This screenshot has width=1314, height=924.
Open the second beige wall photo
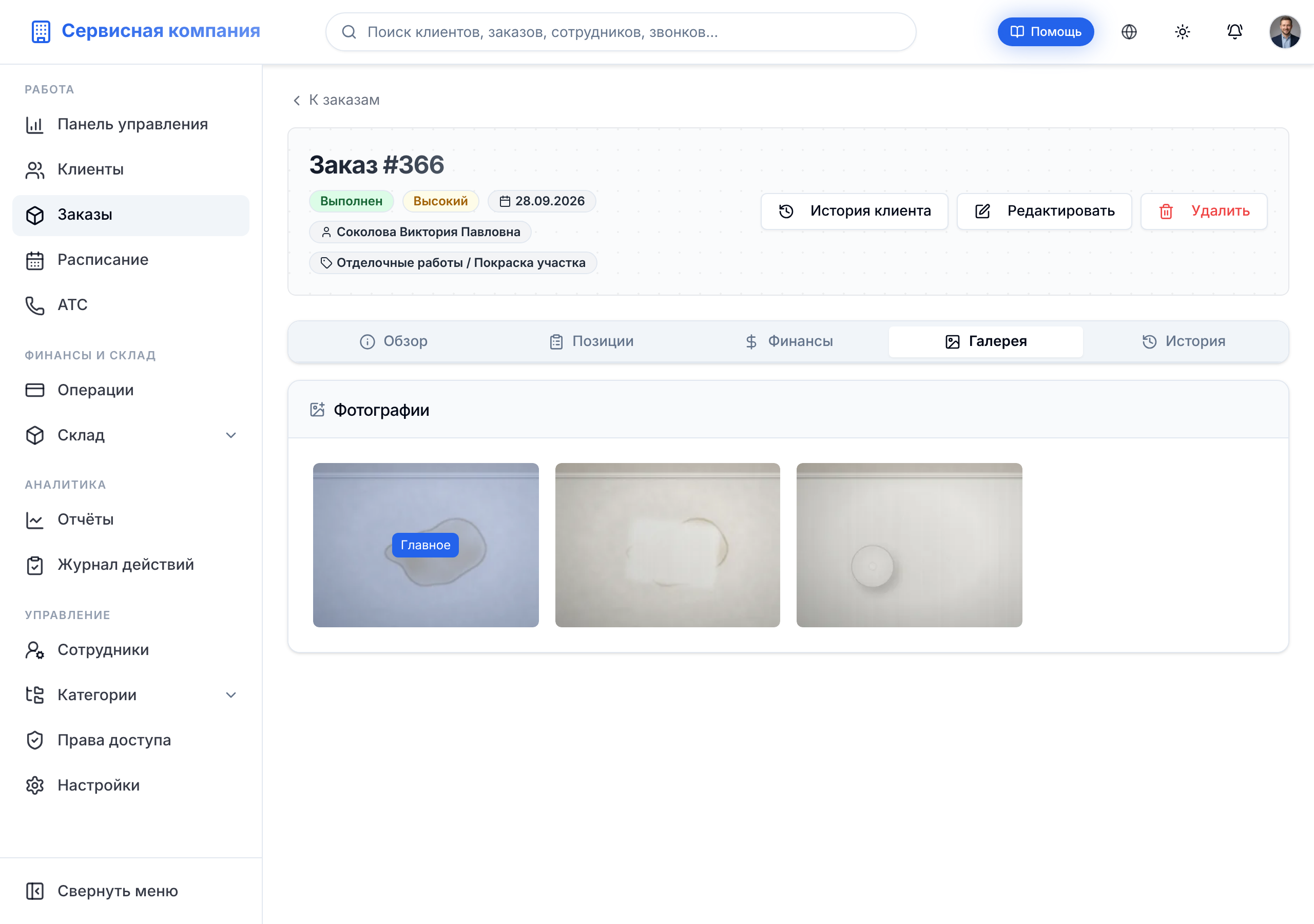667,545
